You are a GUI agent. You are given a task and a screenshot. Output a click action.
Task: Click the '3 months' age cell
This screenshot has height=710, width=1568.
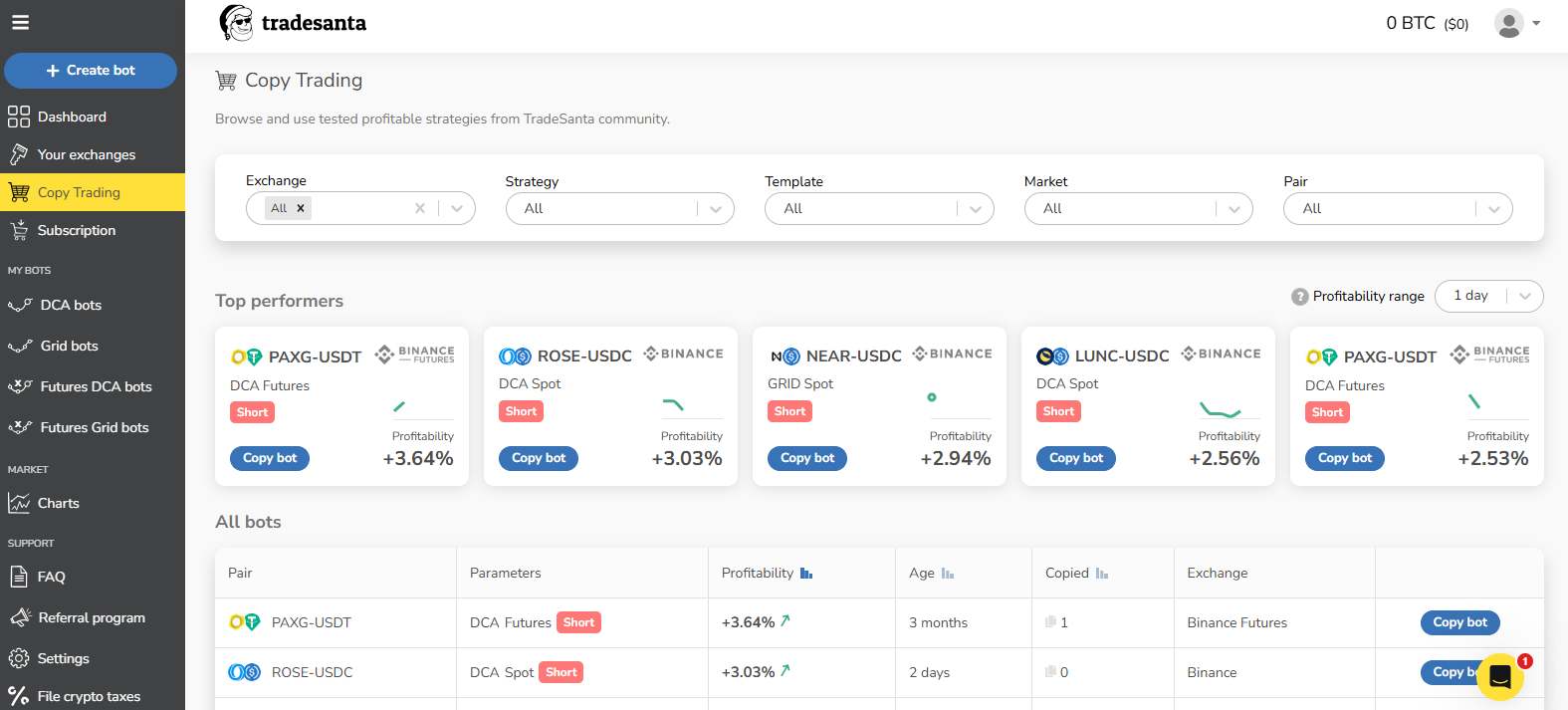point(938,622)
